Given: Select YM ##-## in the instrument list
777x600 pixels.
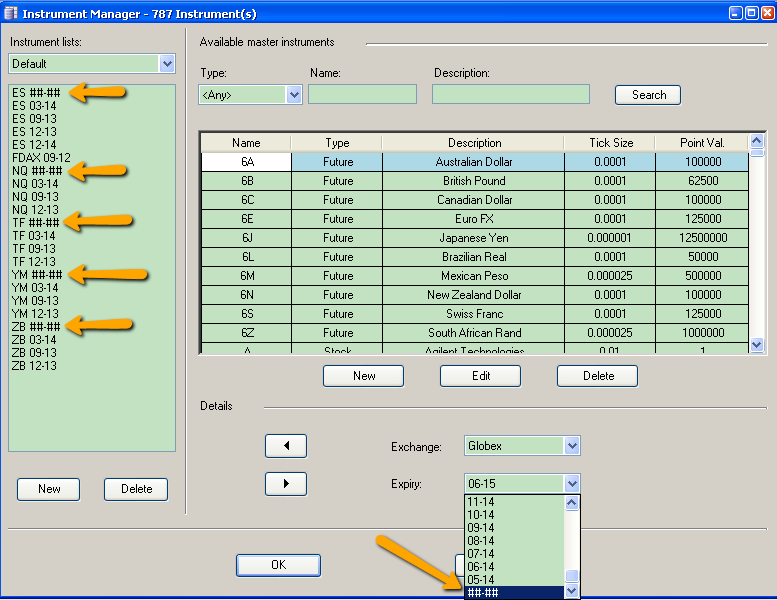Looking at the screenshot, I should pyautogui.click(x=37, y=275).
